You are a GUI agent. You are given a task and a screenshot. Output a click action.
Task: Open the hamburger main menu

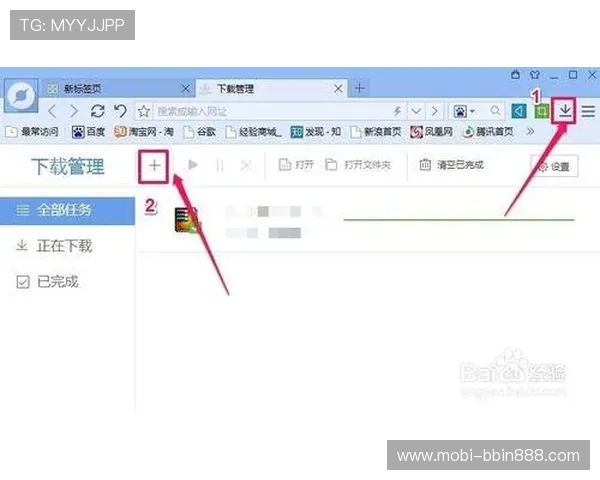coord(588,111)
